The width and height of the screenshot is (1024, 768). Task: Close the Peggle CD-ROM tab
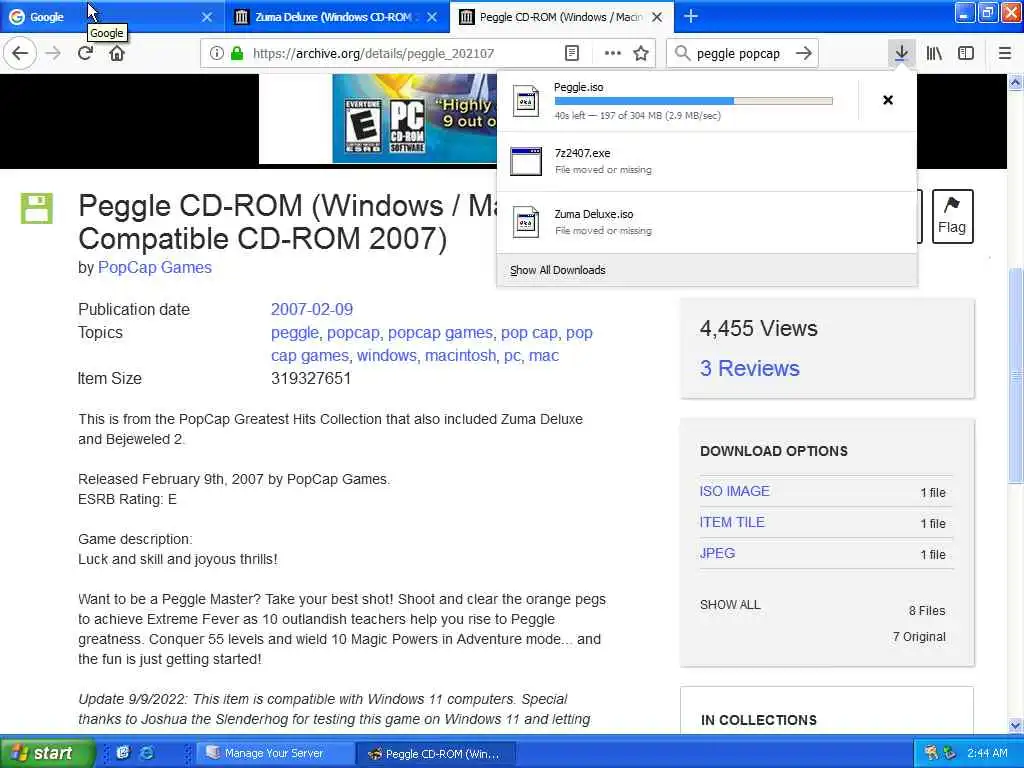657,17
